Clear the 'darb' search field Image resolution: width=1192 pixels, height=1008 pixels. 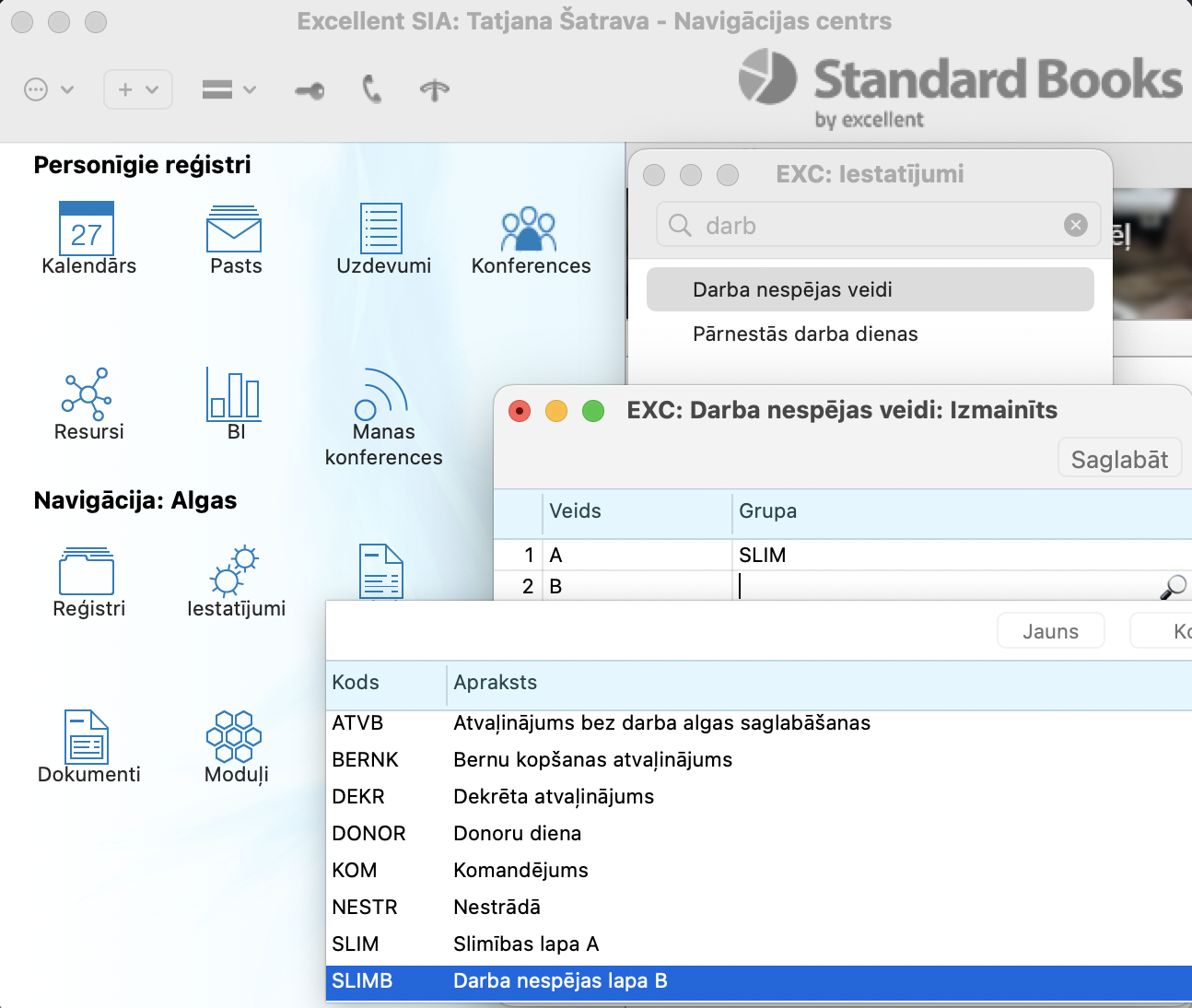coord(1075,226)
